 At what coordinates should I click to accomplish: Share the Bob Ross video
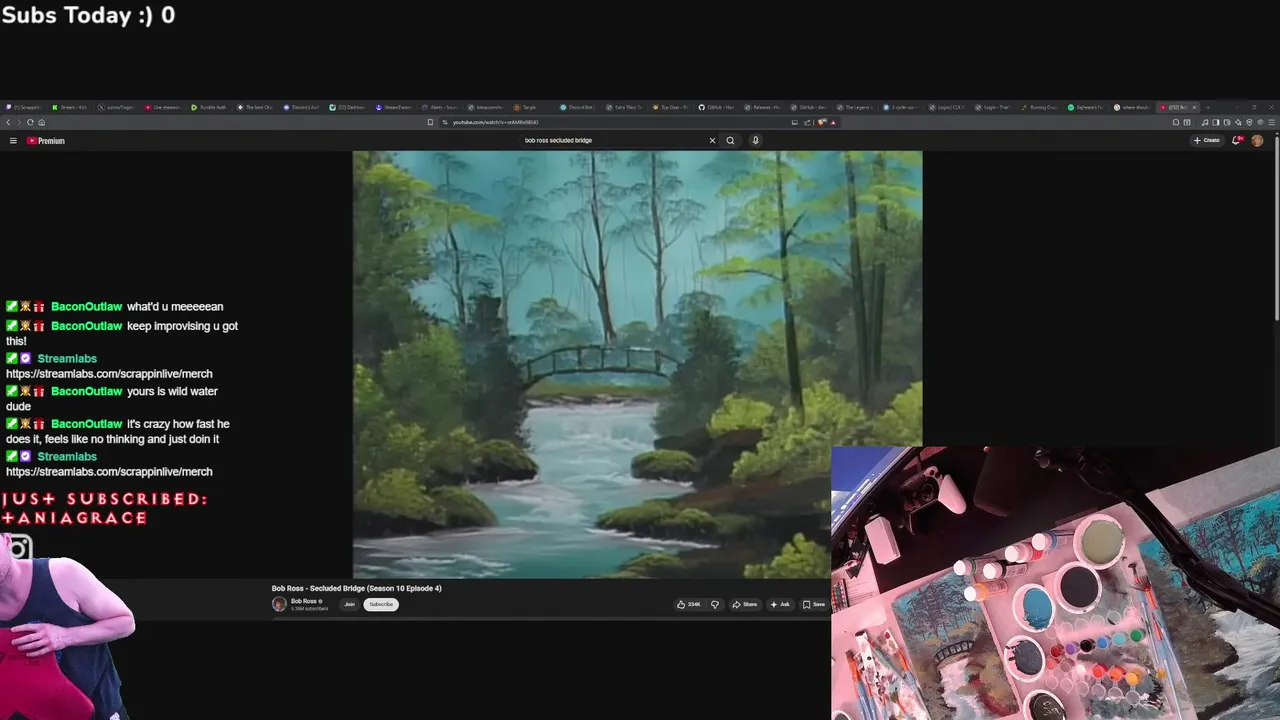(x=745, y=604)
